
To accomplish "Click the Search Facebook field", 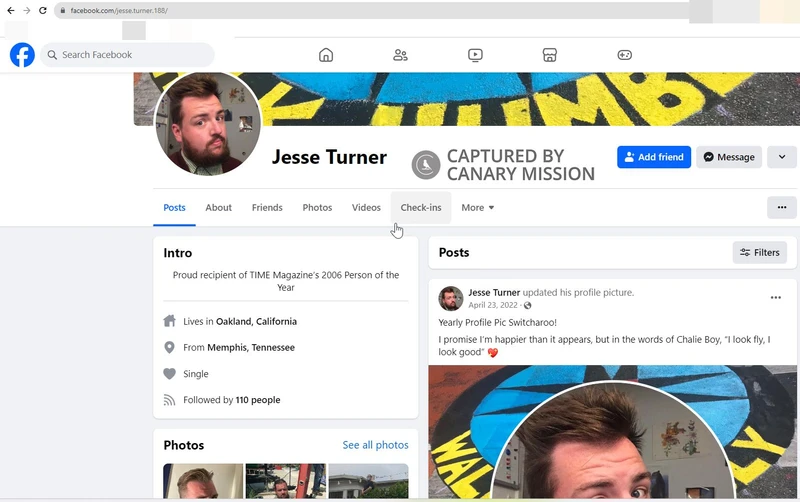I will click(x=128, y=55).
